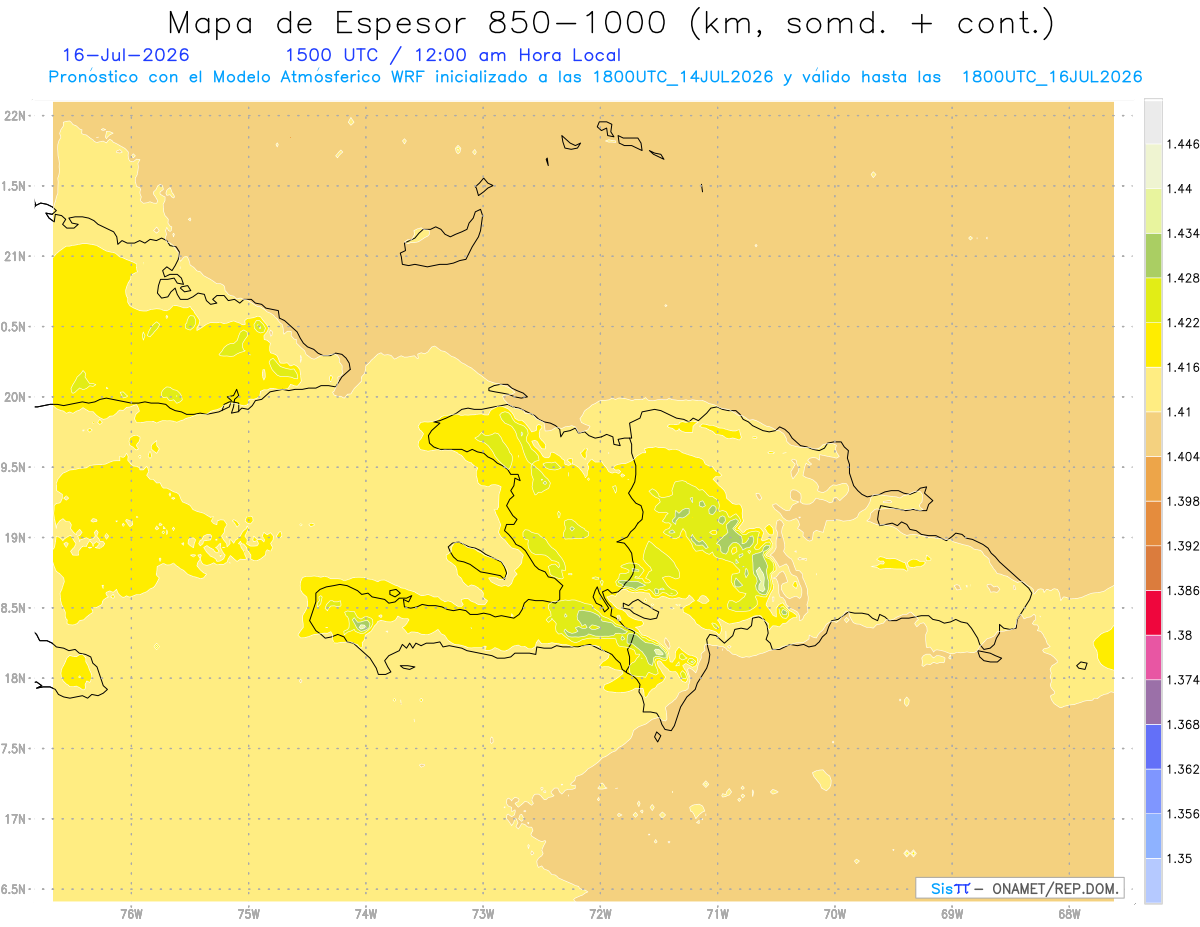
Task: Click the orange 1.398–1.404 colorbar segment
Action: (x=1153, y=478)
